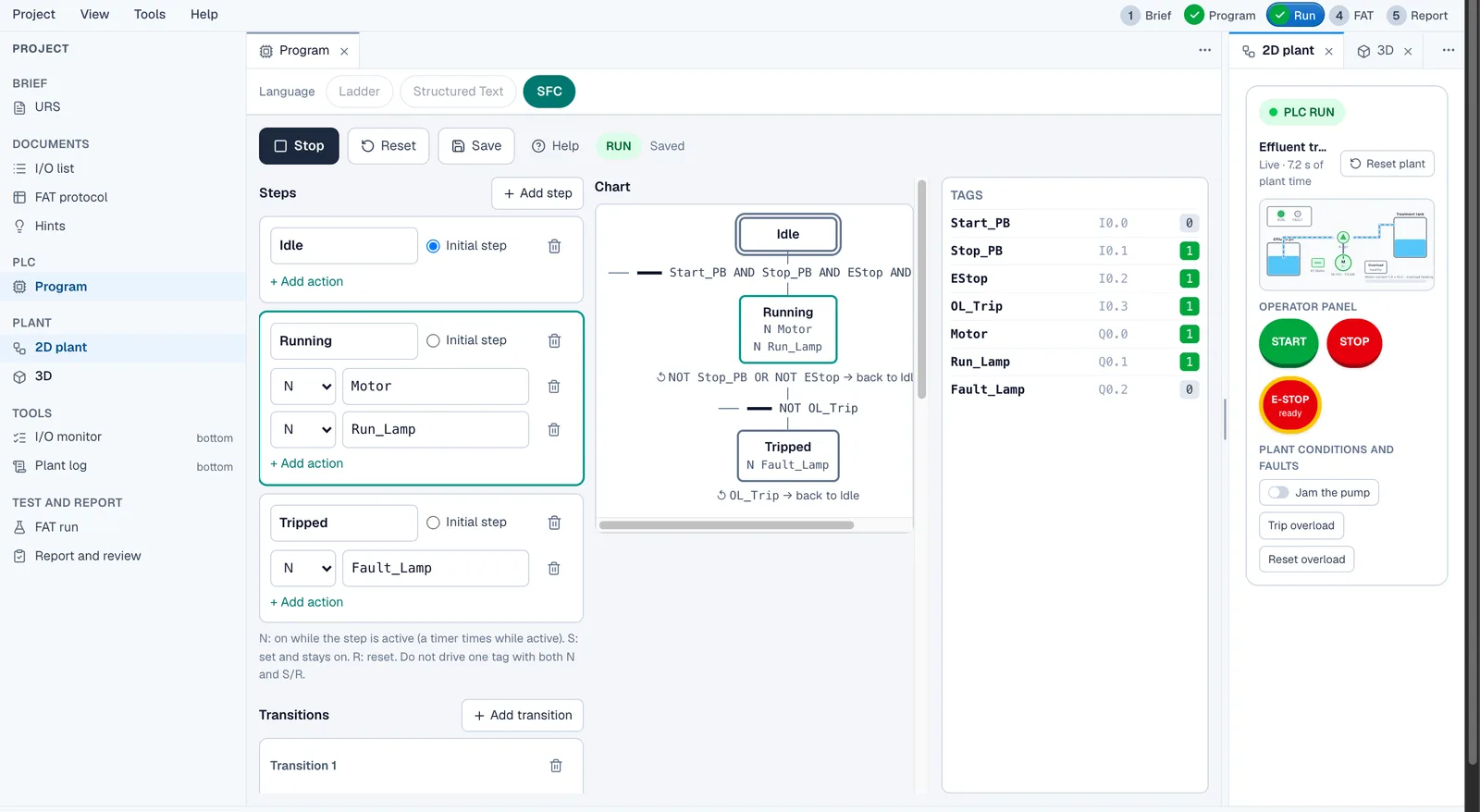Viewport: 1480px width, 812px height.
Task: Switch language to Ladder
Action: (359, 92)
